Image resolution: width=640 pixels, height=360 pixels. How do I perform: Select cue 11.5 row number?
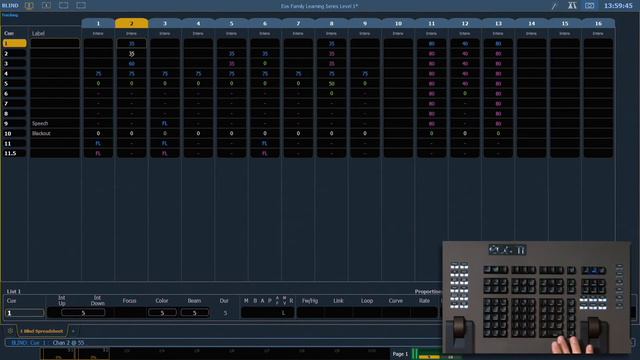click(x=15, y=153)
